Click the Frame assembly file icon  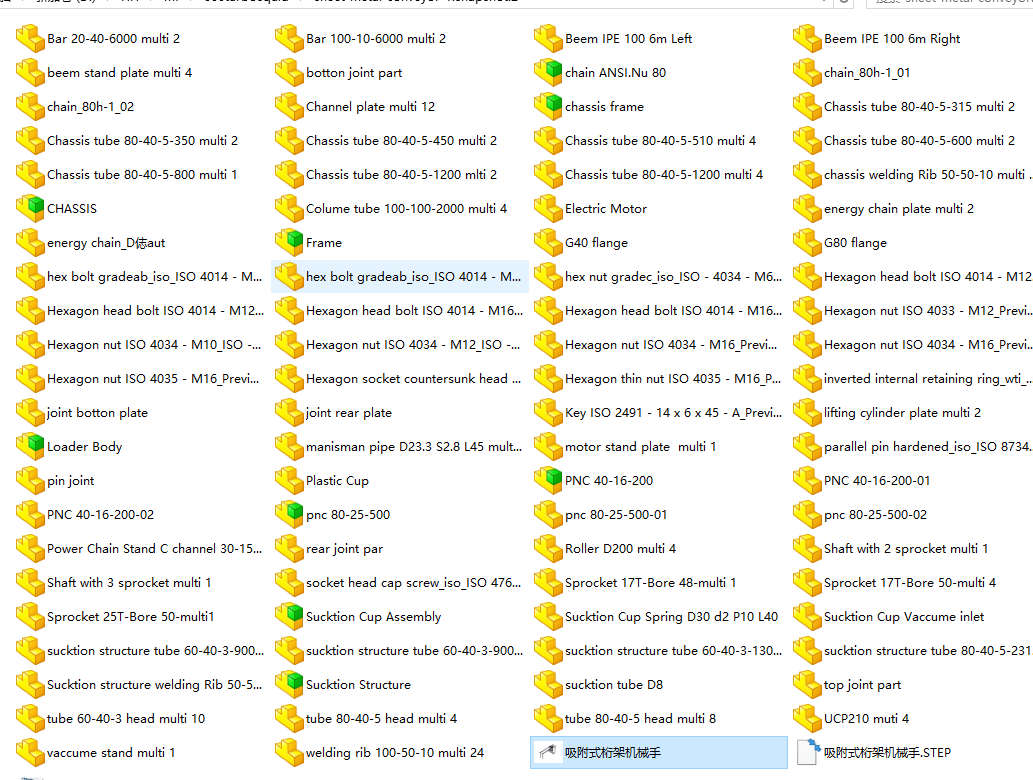pyautogui.click(x=289, y=243)
